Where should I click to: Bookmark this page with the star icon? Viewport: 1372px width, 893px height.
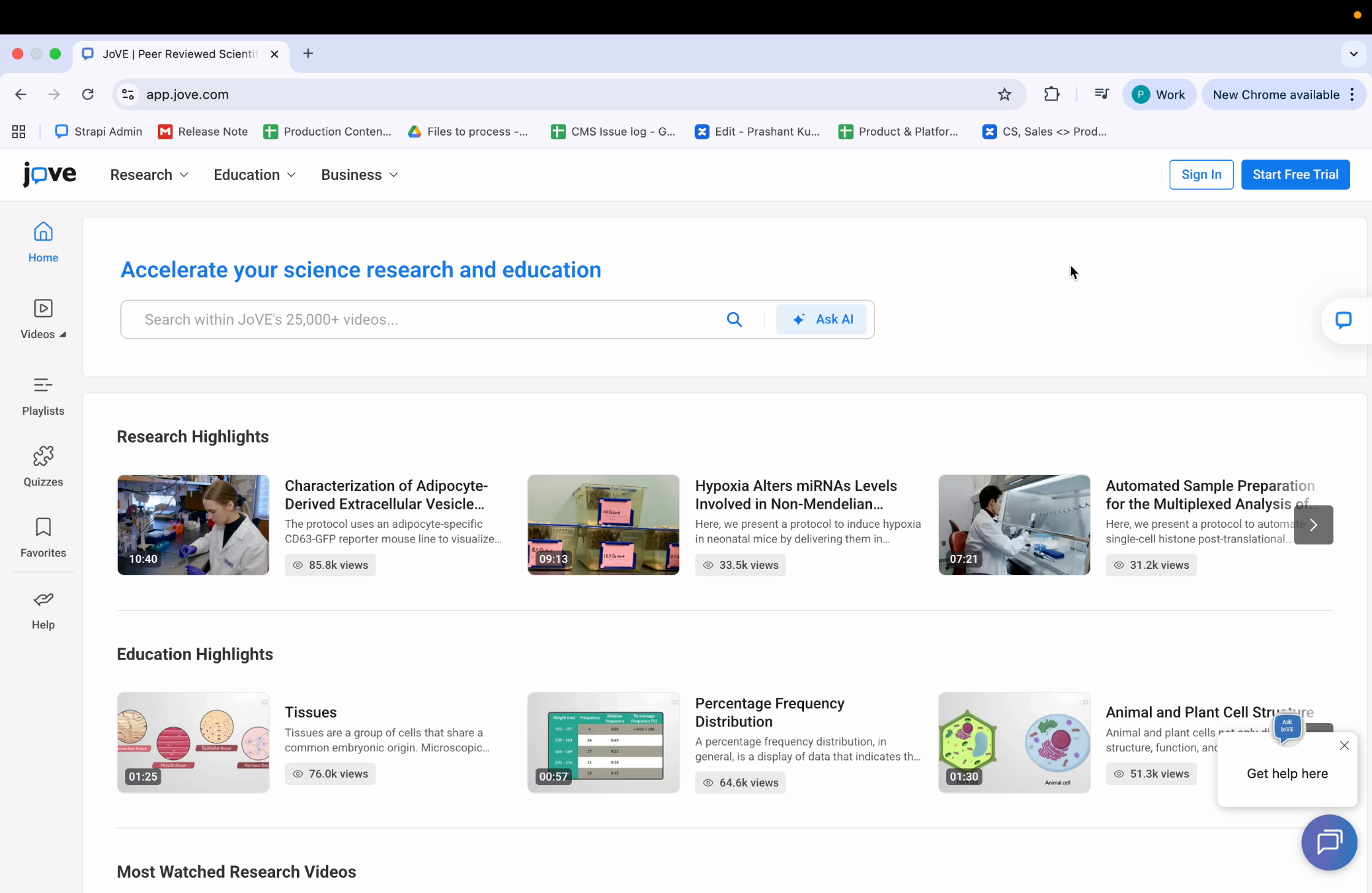pos(1004,95)
